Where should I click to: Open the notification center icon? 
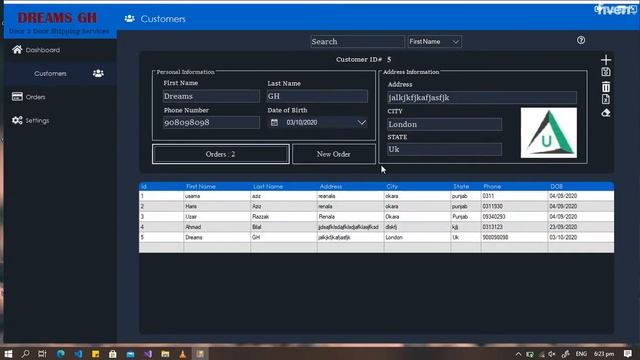click(628, 353)
